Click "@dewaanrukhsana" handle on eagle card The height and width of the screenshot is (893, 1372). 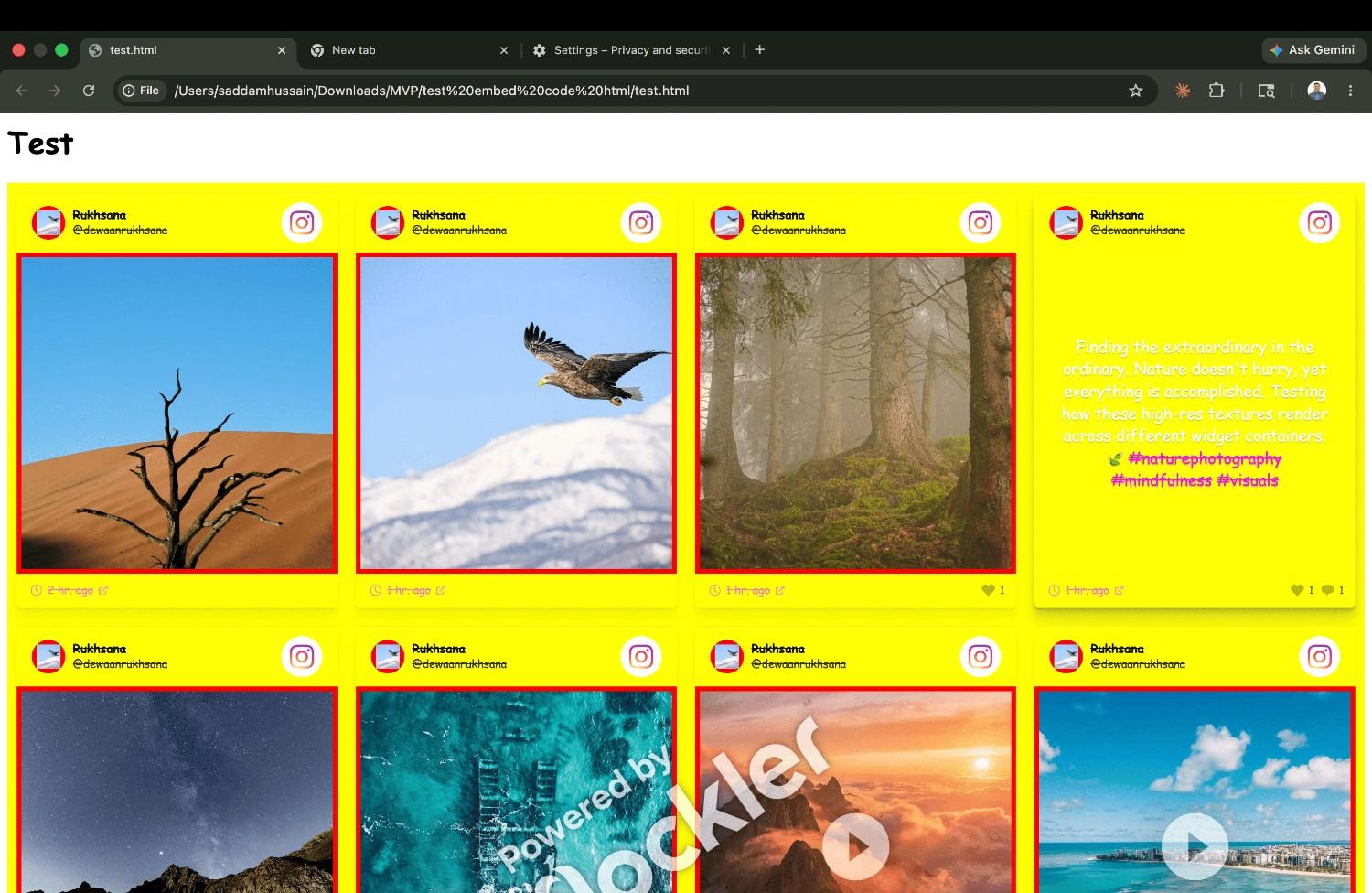tap(459, 231)
